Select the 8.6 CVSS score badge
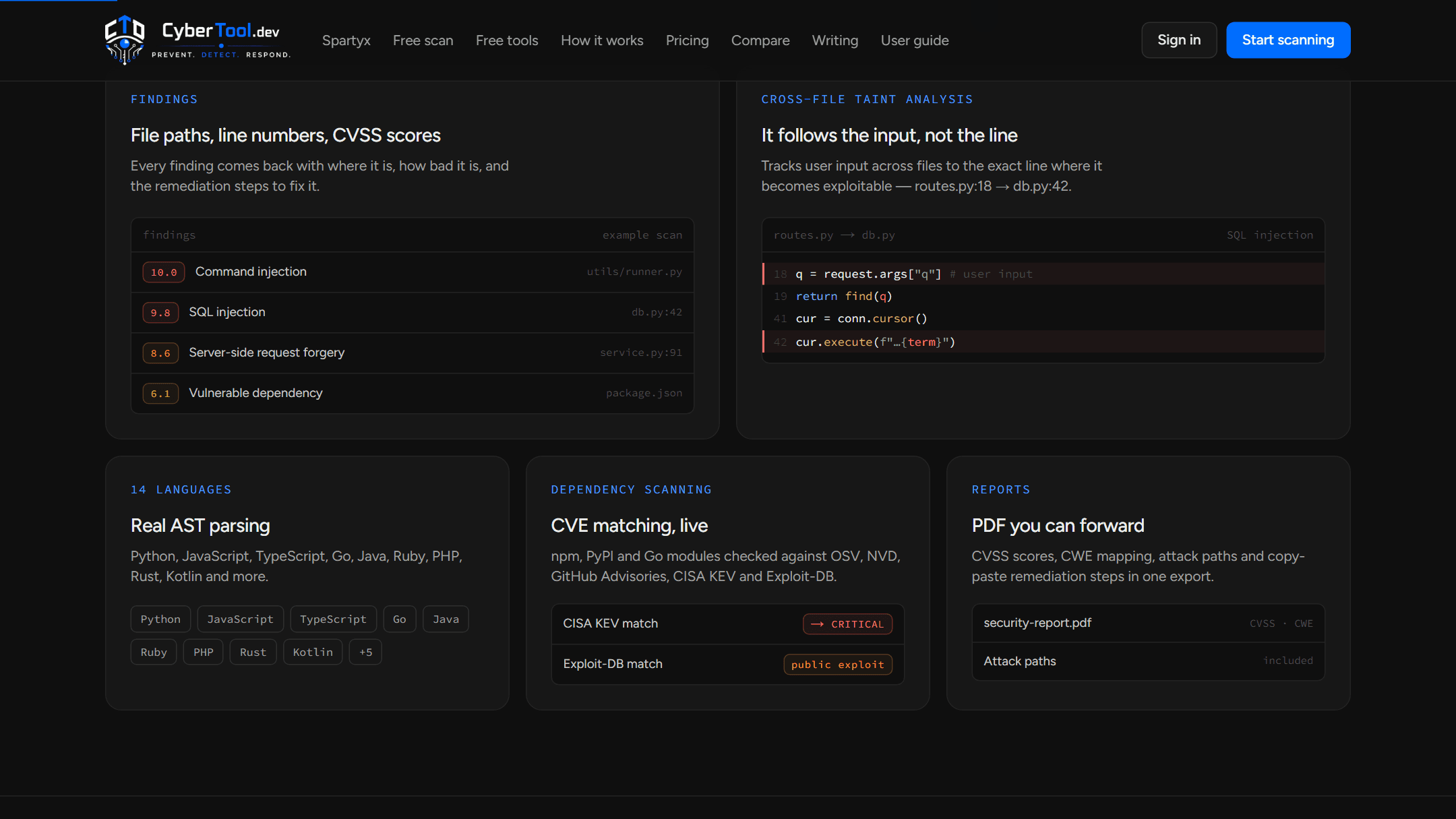1456x819 pixels. click(x=160, y=353)
